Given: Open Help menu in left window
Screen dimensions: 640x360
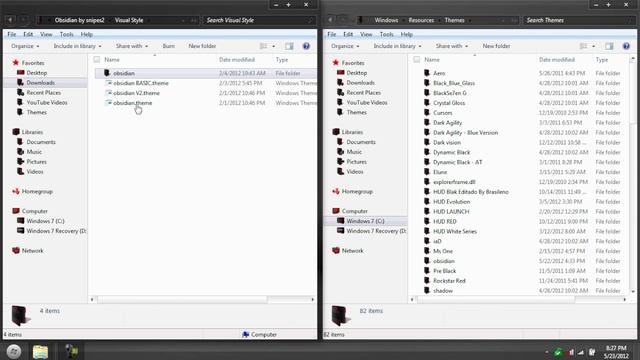Looking at the screenshot, I should [87, 34].
